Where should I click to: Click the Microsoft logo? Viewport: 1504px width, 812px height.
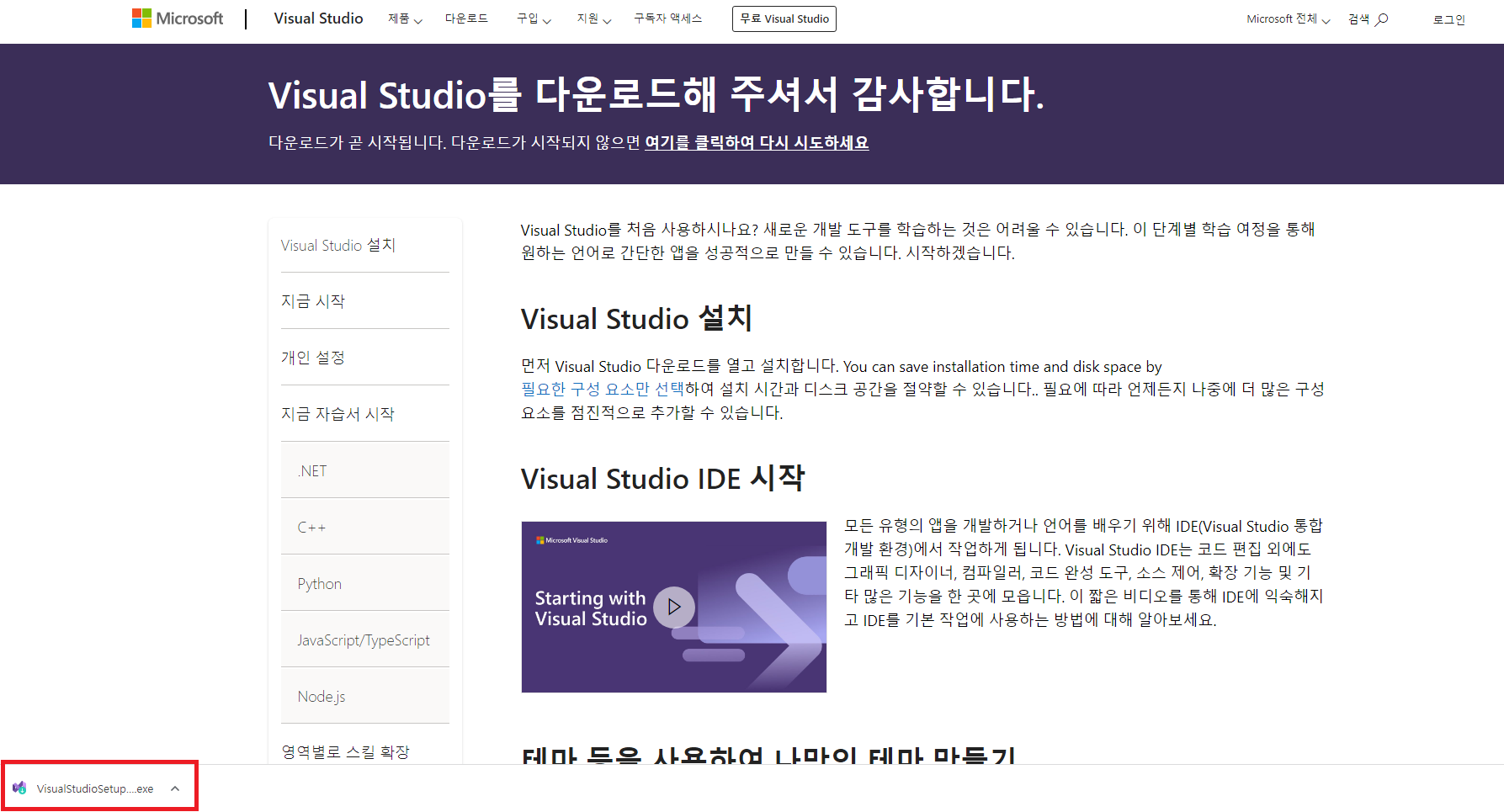pyautogui.click(x=178, y=19)
